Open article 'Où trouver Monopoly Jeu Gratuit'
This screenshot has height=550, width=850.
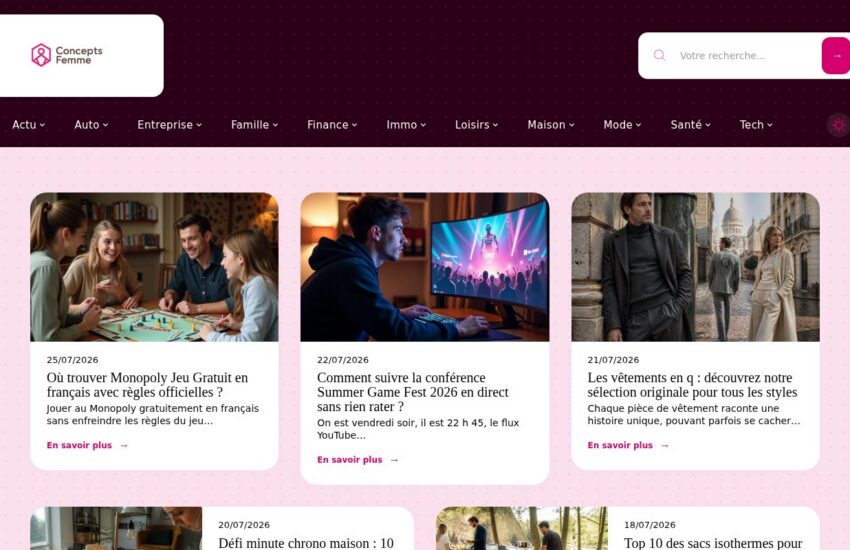[147, 385]
